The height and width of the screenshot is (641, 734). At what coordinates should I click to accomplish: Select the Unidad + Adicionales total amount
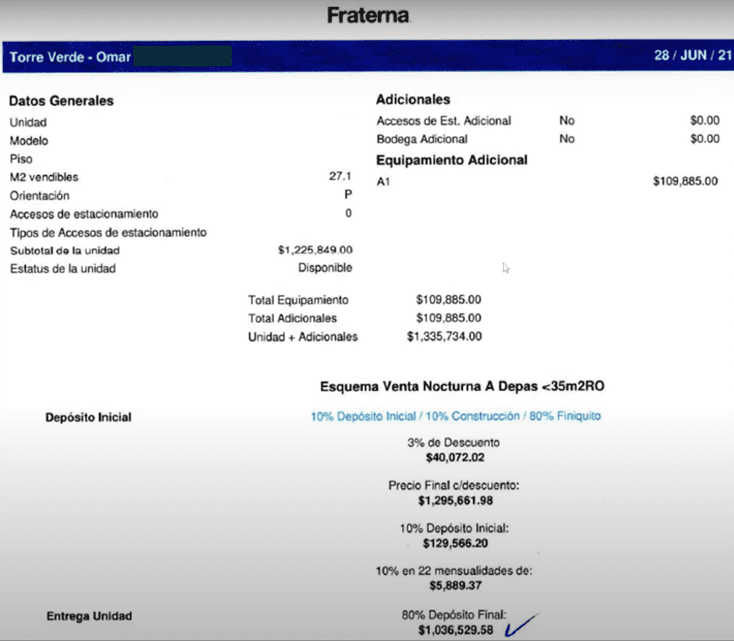(x=444, y=337)
